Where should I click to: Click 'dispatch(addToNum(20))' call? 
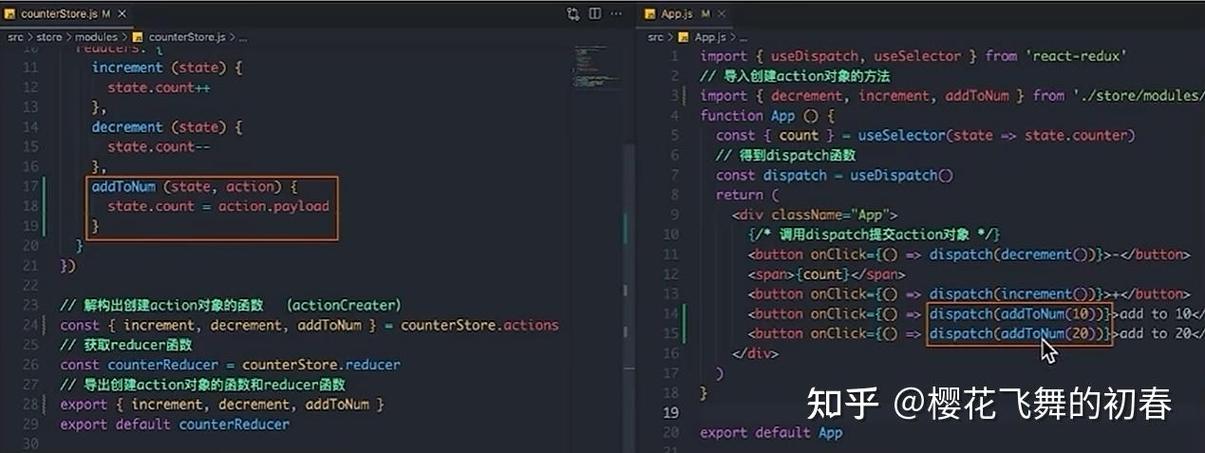click(x=1019, y=333)
